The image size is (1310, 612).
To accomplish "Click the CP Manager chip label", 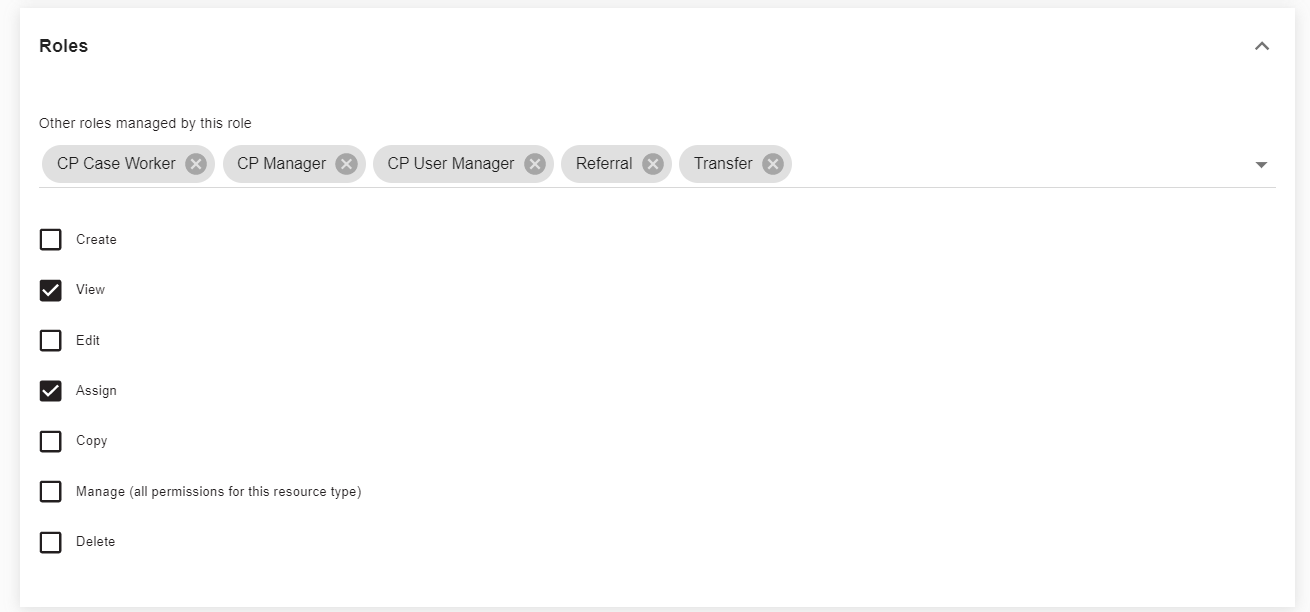I will 281,164.
